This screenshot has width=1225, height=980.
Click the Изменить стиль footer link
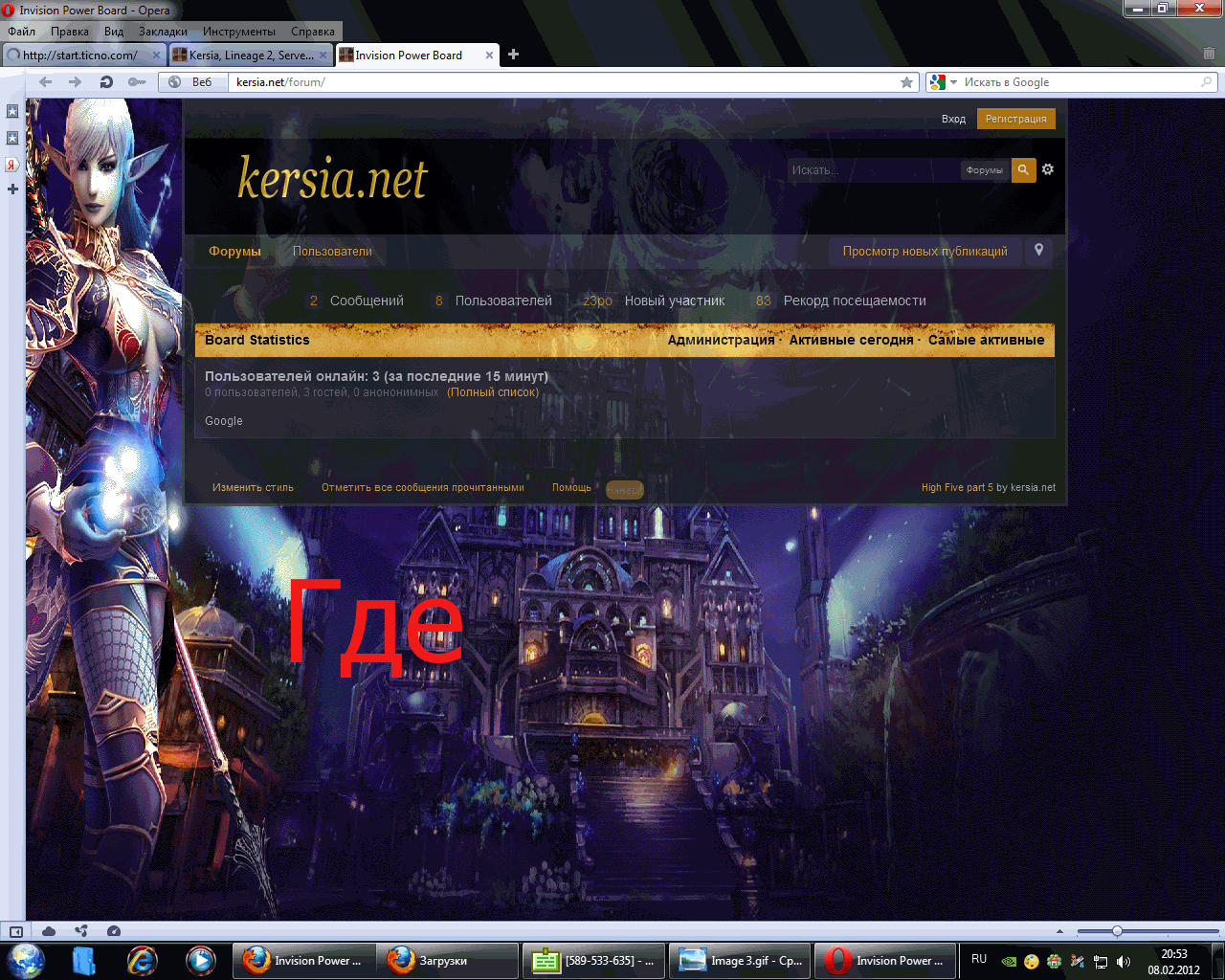point(253,487)
